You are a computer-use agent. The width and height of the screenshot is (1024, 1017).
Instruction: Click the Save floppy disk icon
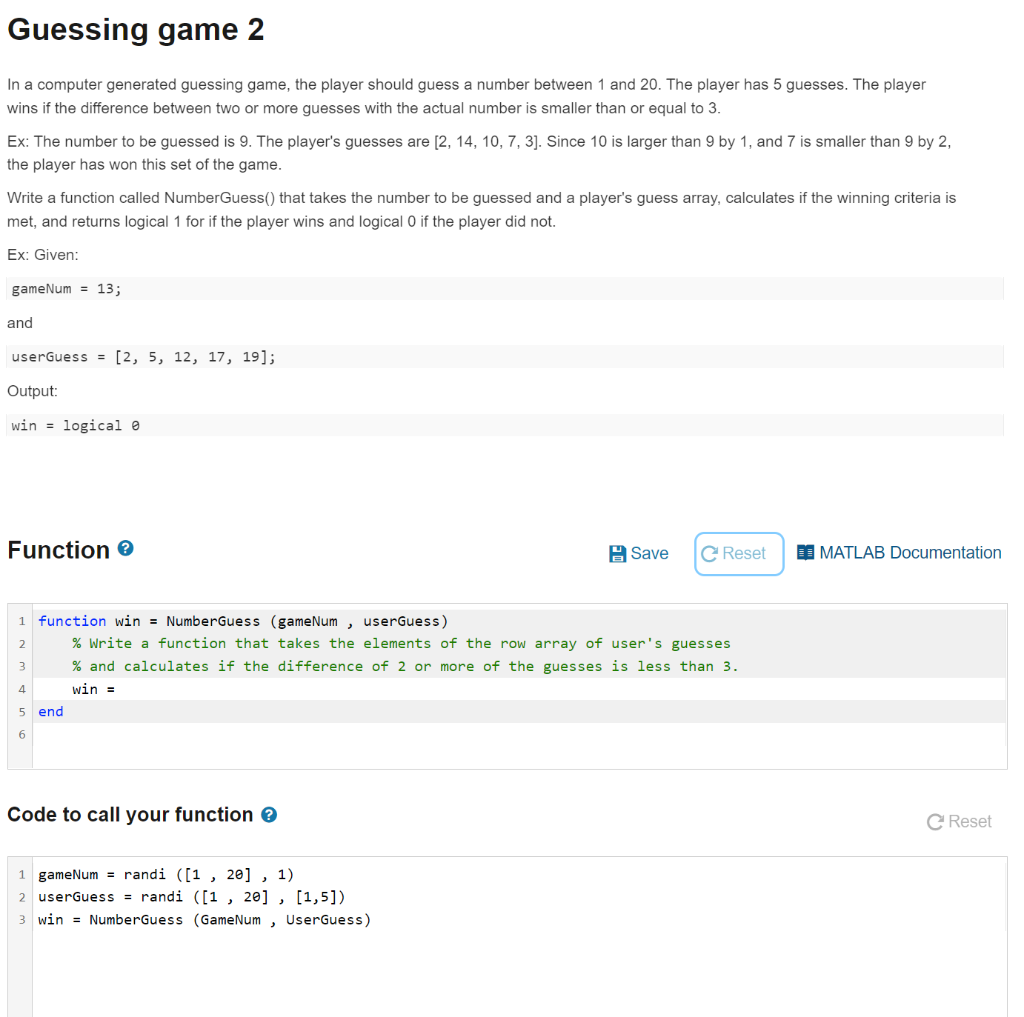point(620,553)
